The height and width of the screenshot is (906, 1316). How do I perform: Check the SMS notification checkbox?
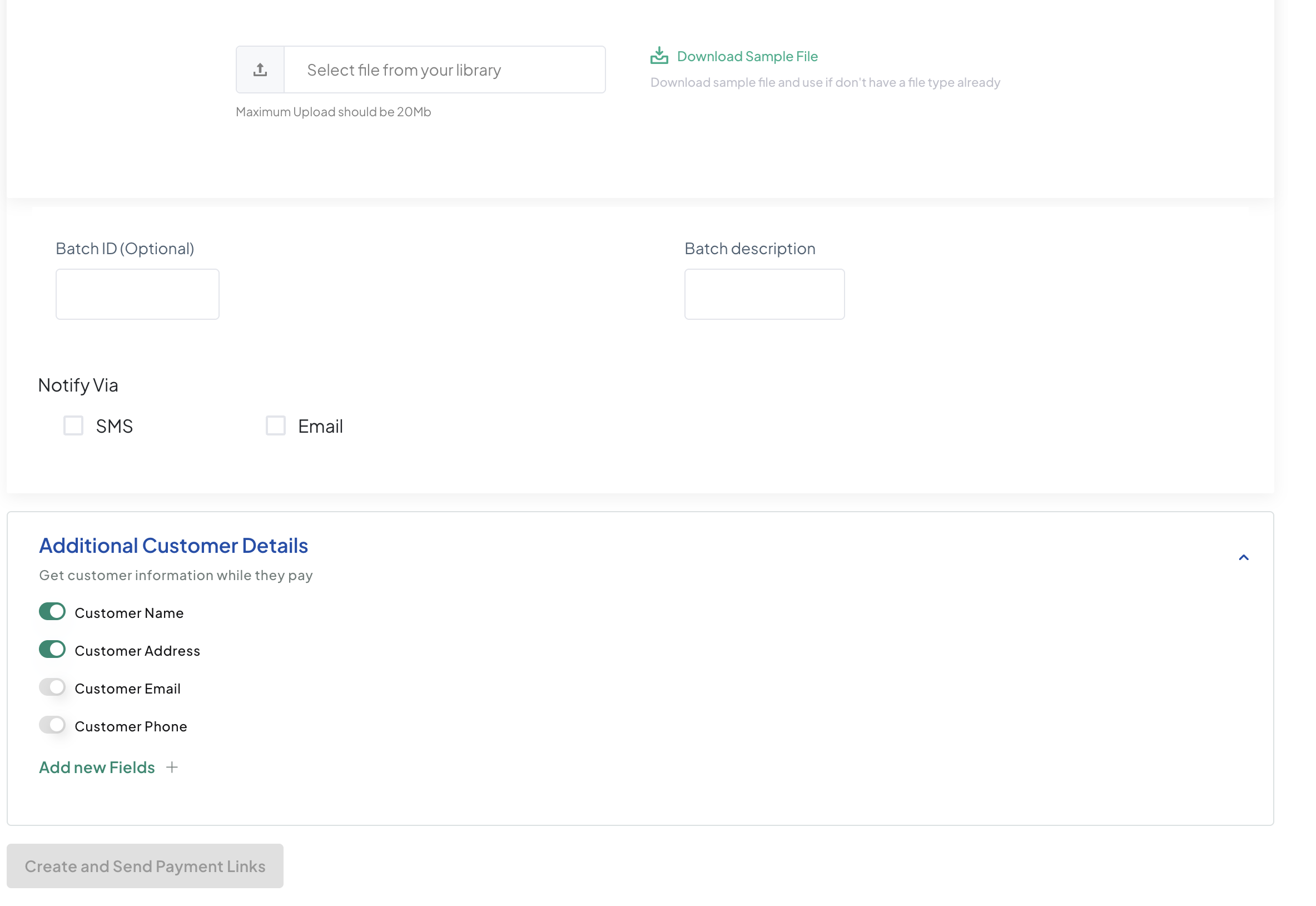coord(73,425)
